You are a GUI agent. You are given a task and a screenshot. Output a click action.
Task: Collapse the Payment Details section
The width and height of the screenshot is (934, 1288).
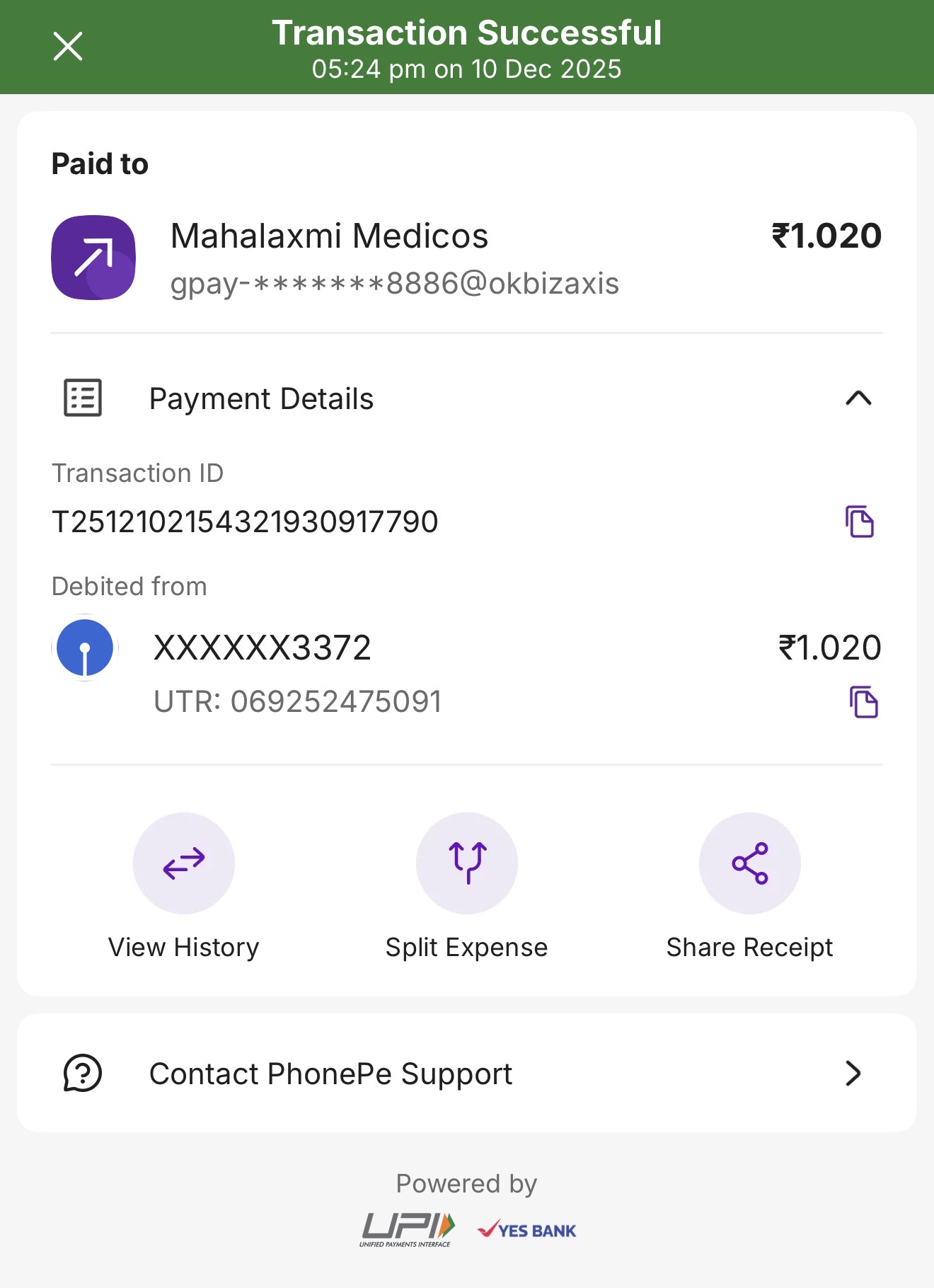[858, 398]
